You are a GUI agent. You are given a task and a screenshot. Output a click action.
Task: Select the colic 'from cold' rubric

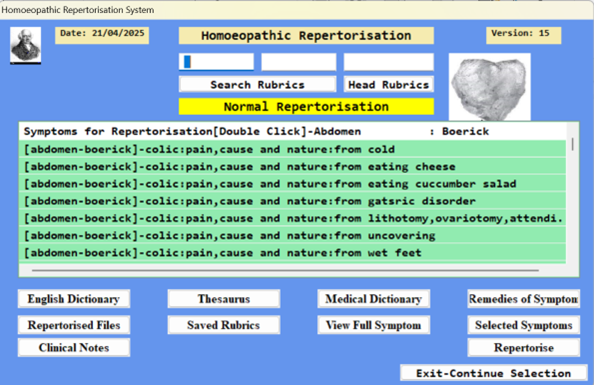[x=292, y=149]
